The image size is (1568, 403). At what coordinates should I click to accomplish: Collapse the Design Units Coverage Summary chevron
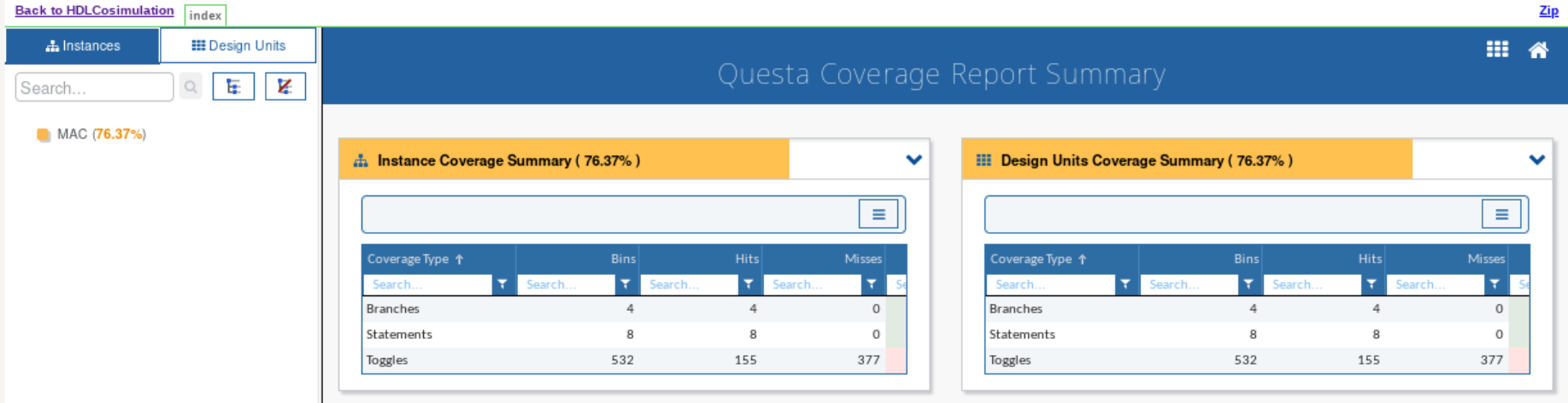coord(1536,160)
